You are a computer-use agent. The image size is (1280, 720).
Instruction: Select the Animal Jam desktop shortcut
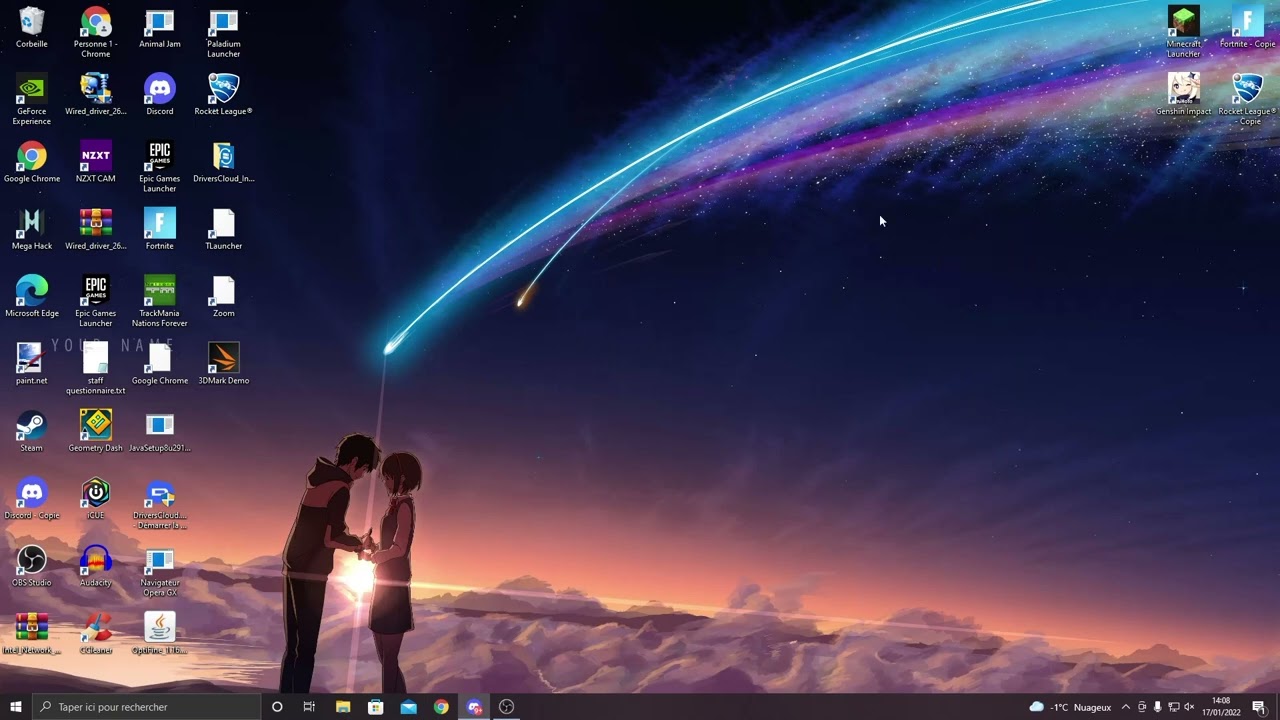159,28
